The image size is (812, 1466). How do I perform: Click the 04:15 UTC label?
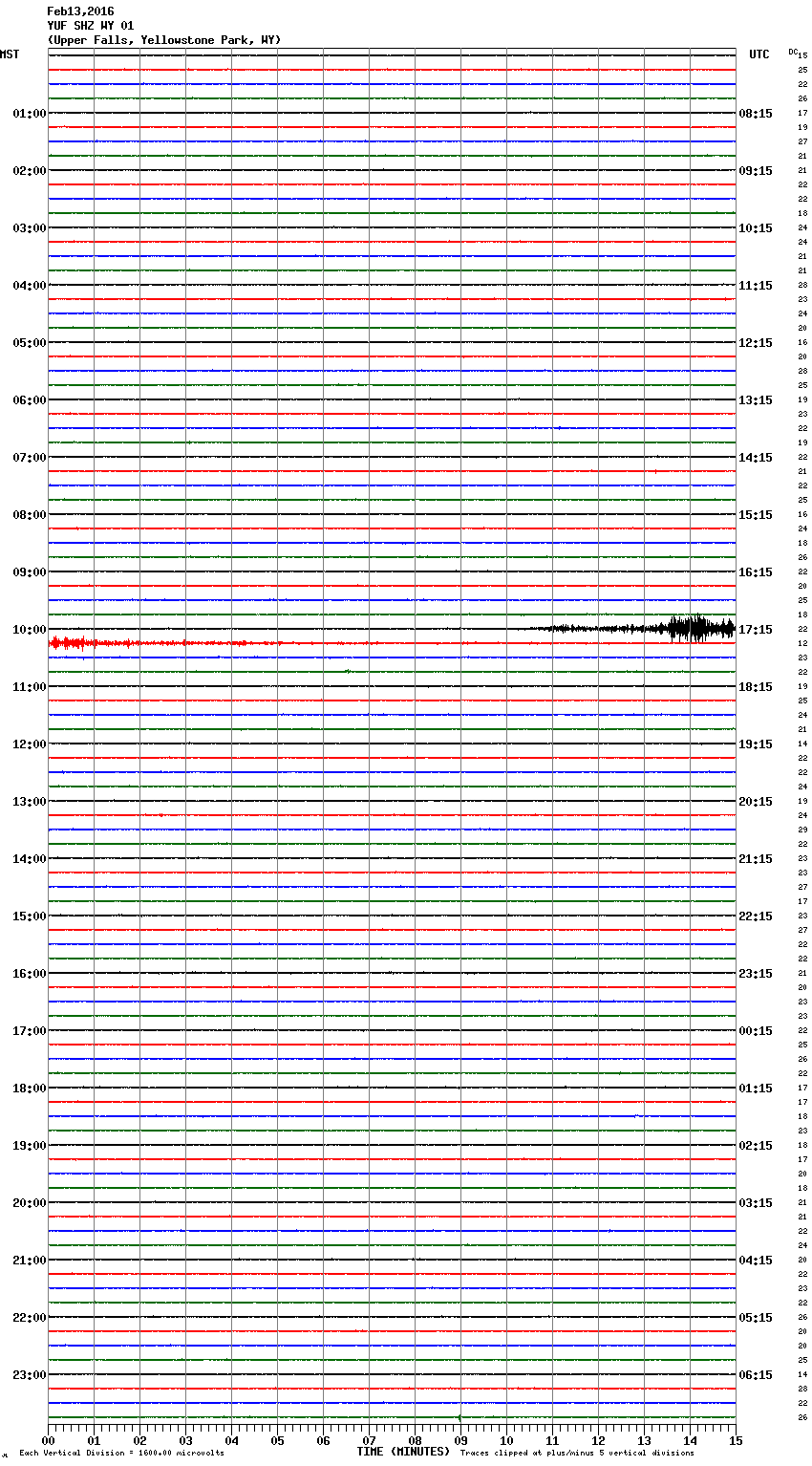pyautogui.click(x=756, y=1261)
